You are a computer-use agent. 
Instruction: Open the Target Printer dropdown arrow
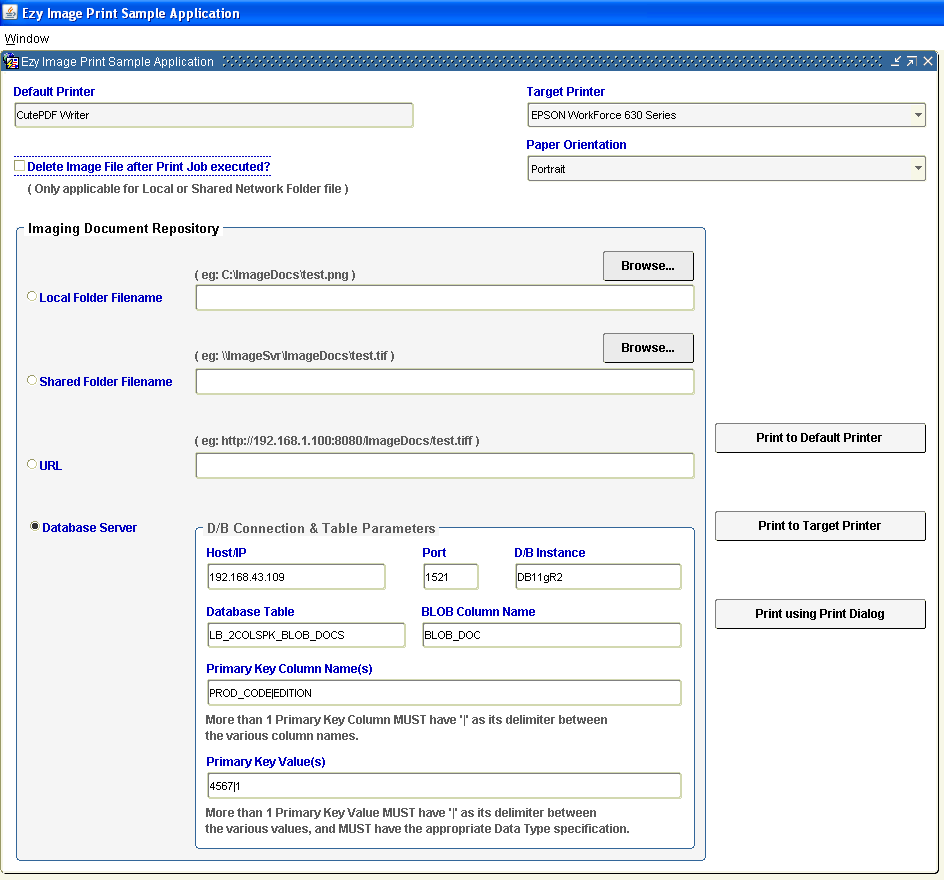(918, 115)
